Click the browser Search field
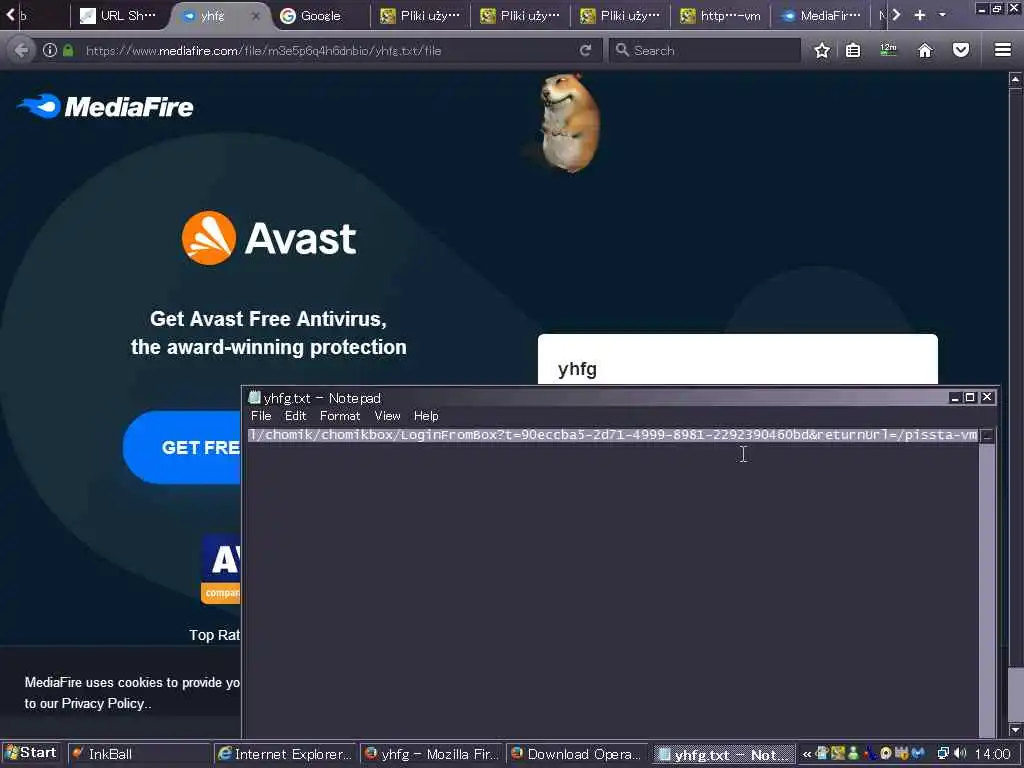The width and height of the screenshot is (1024, 768). click(x=705, y=50)
